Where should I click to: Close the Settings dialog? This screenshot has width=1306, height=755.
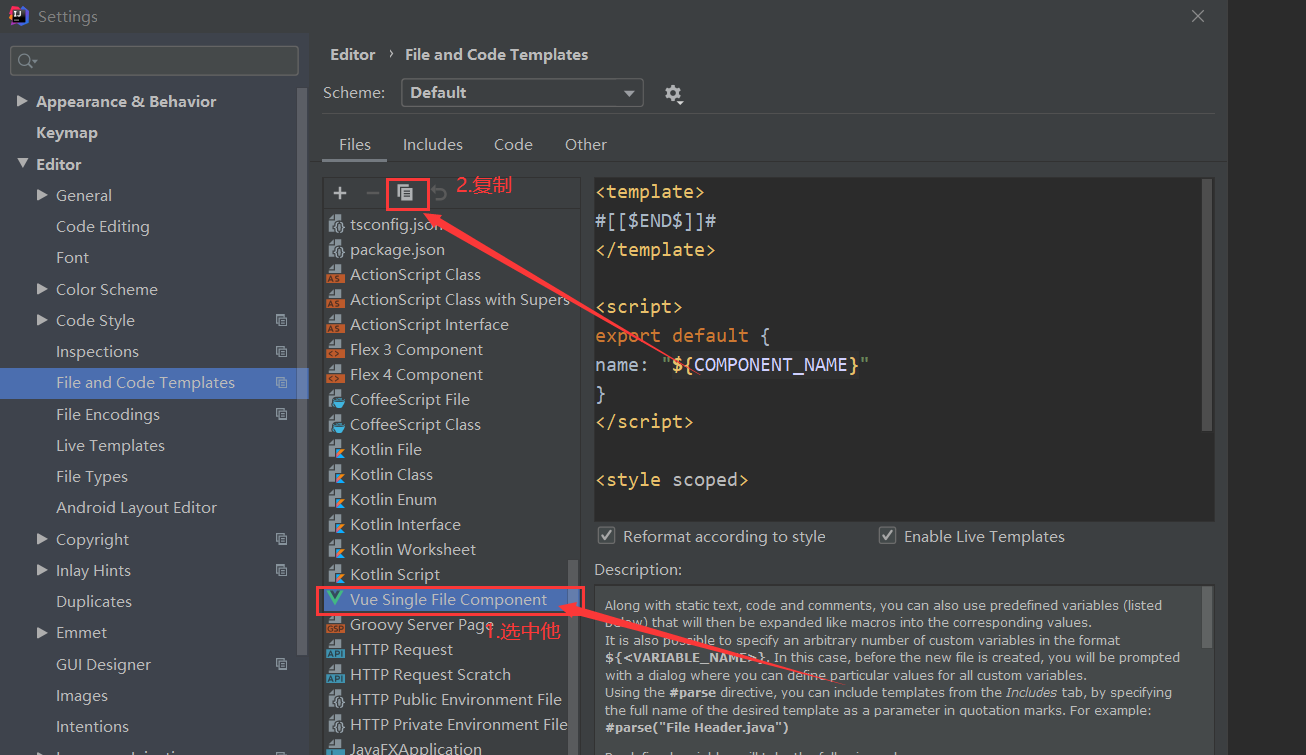pos(1198,16)
